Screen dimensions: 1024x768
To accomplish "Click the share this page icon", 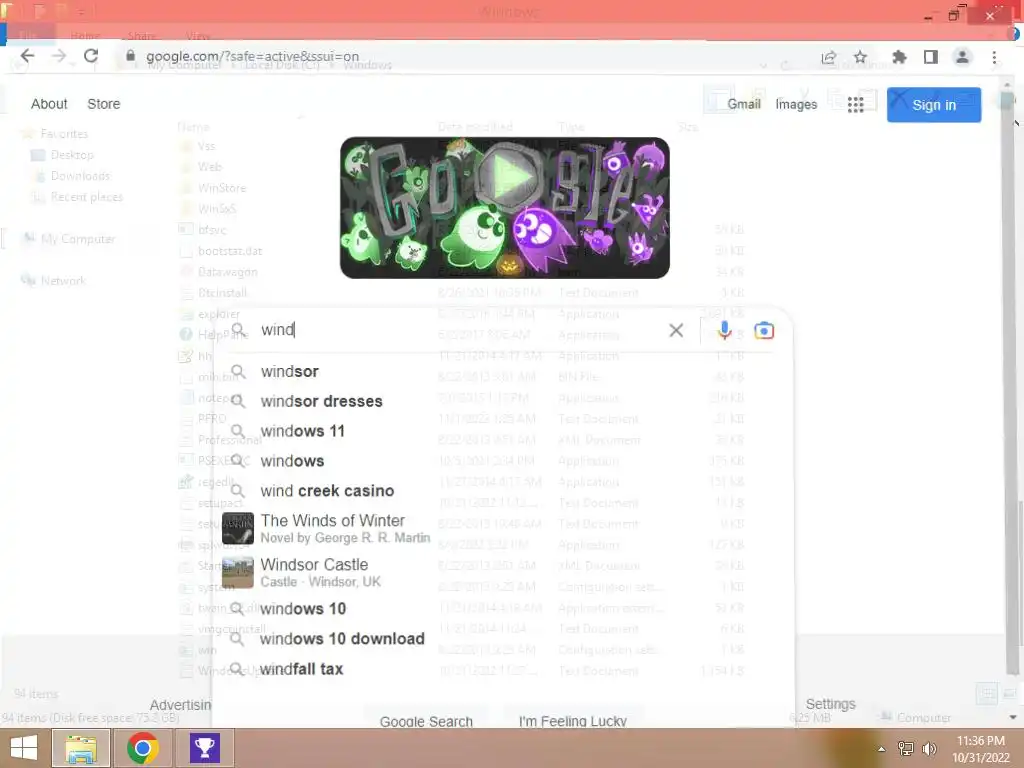I will point(829,57).
